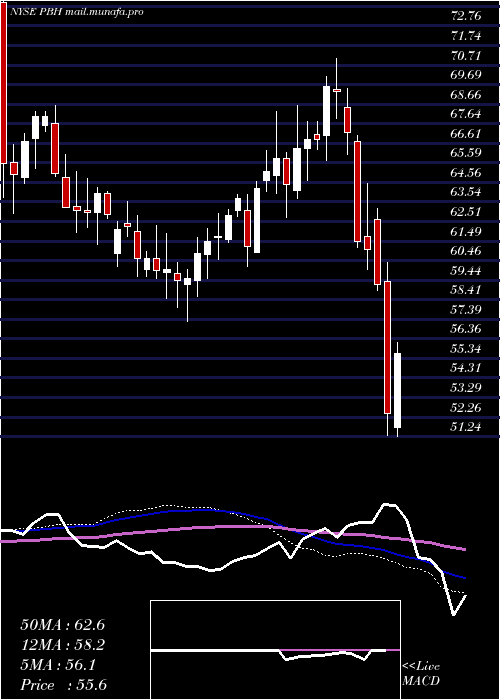Click the 71.74 price axis label
This screenshot has height=700, width=500.
pos(466,36)
